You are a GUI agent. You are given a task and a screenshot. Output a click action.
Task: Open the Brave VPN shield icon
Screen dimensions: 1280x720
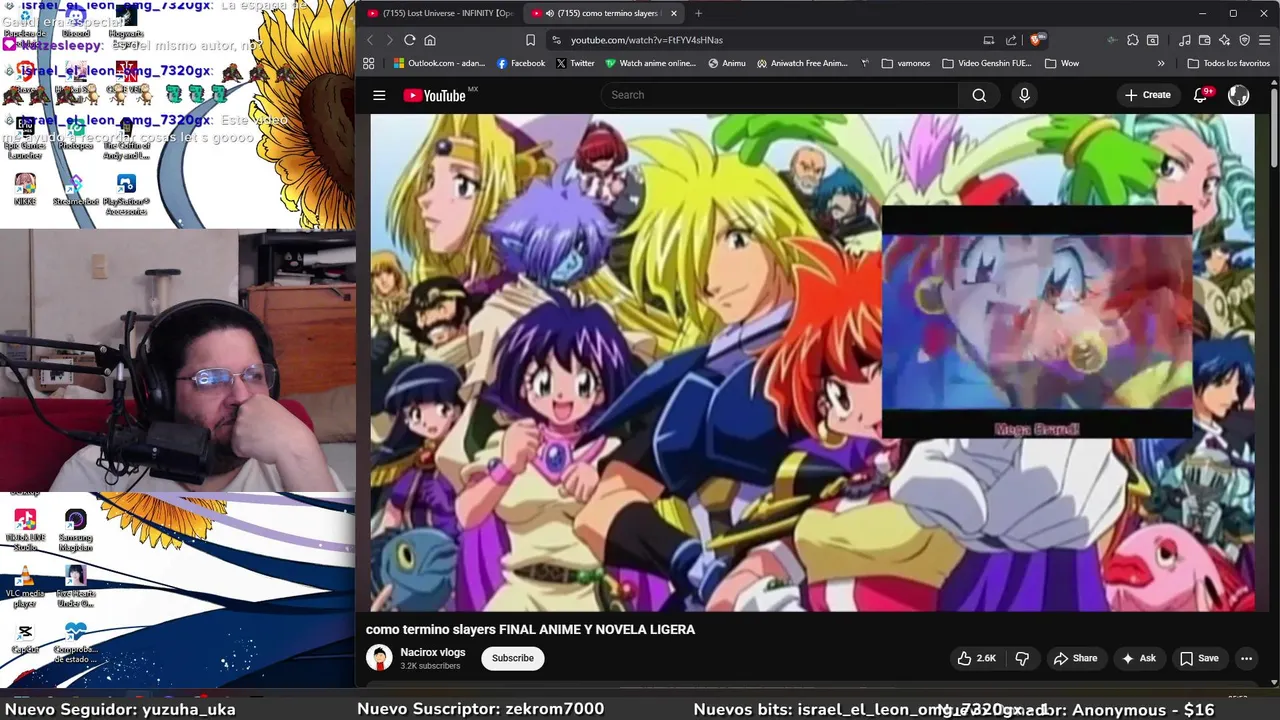1244,40
